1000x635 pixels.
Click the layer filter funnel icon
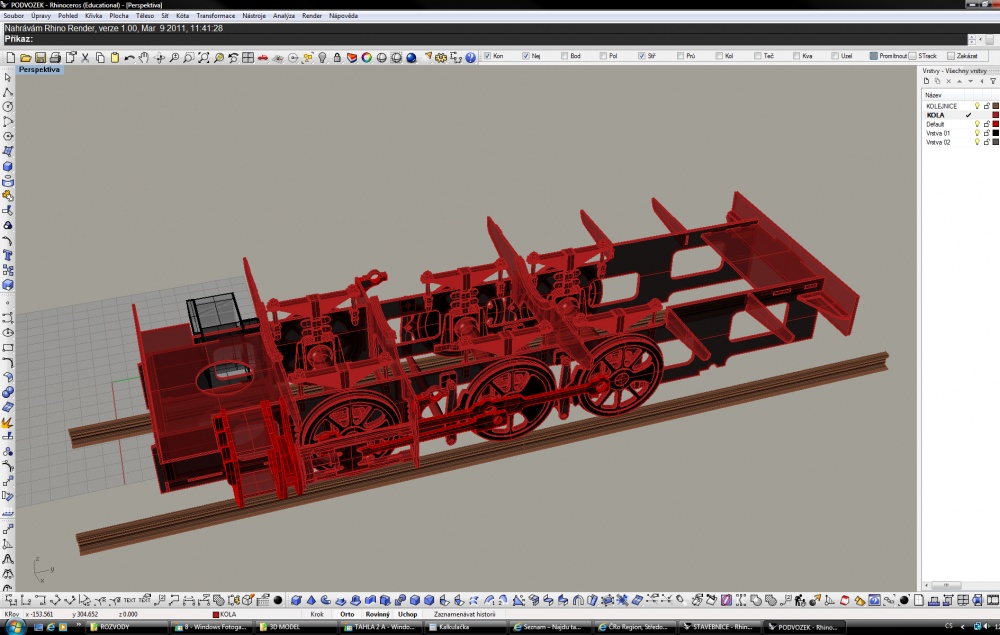point(992,81)
